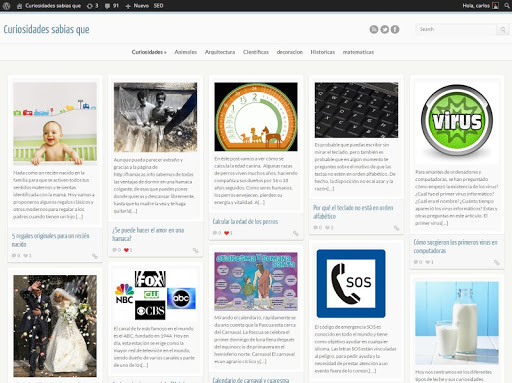The image size is (512, 383).
Task: Toggle the heart on the hamaca post
Action: pyautogui.click(x=126, y=250)
